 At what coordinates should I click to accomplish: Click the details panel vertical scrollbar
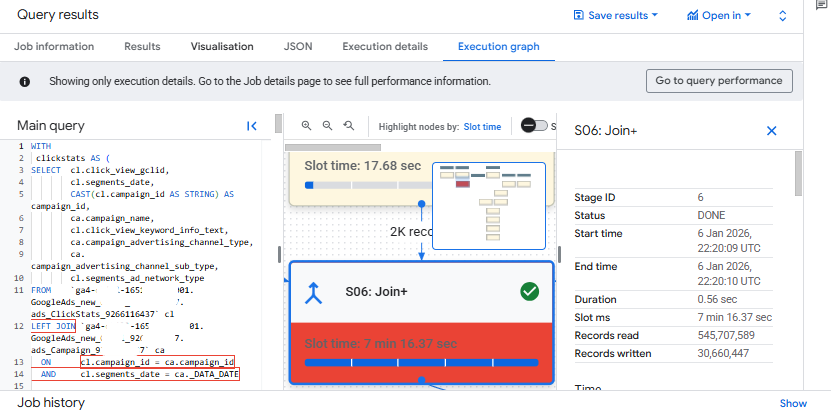pyautogui.click(x=798, y=173)
